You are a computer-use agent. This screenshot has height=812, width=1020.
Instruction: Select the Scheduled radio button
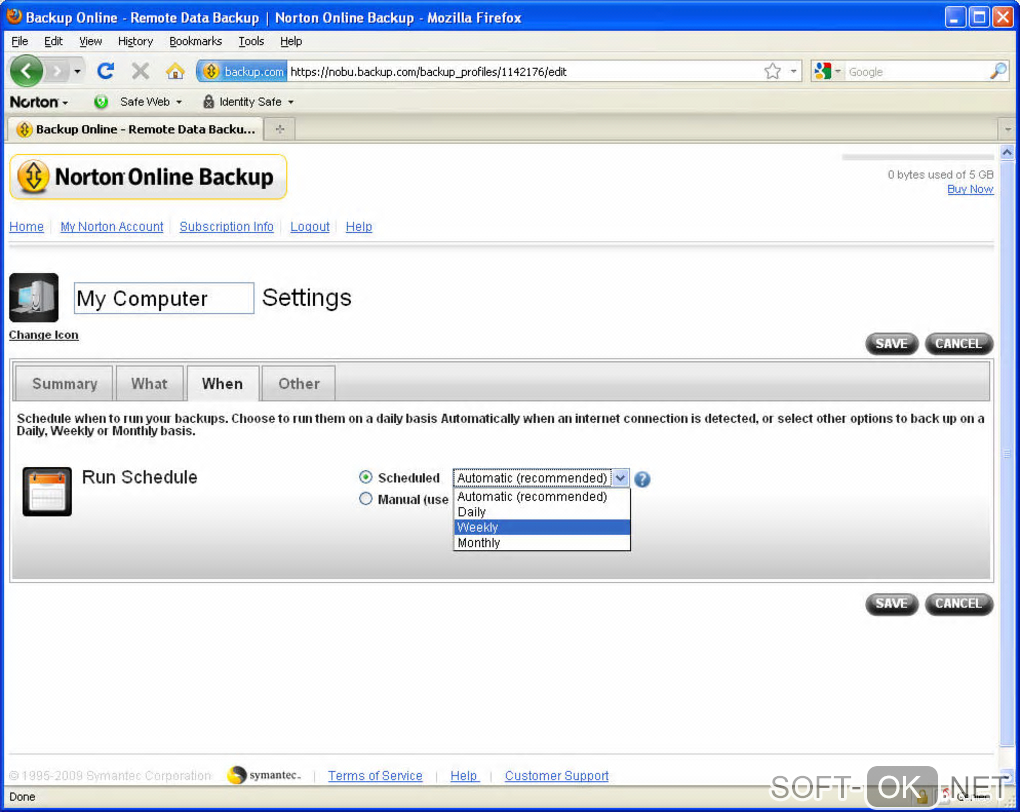point(366,477)
